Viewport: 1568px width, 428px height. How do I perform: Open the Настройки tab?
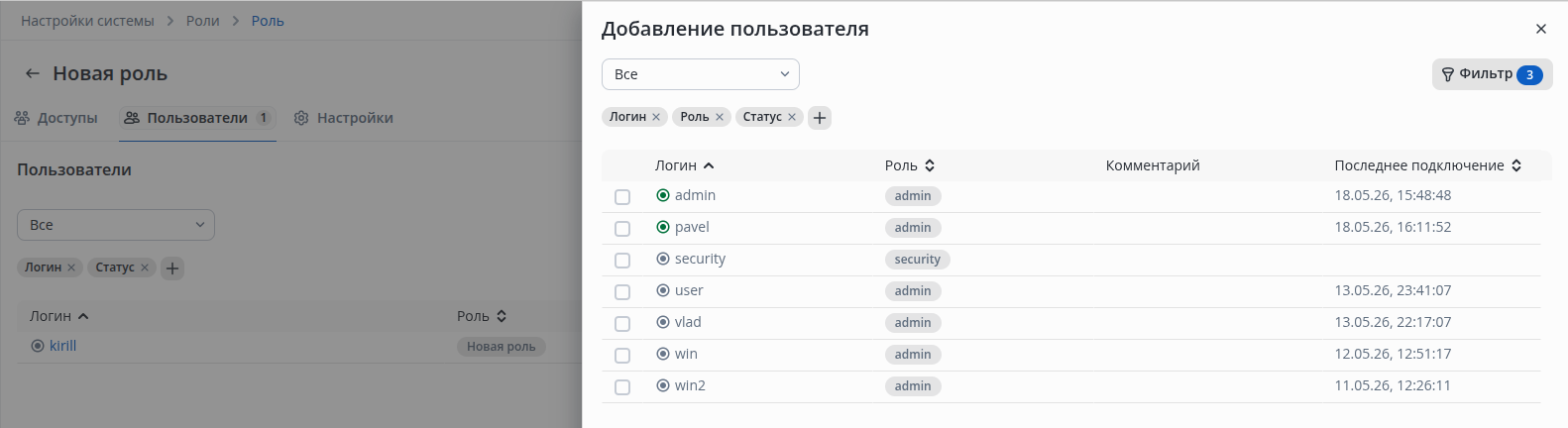click(x=344, y=118)
